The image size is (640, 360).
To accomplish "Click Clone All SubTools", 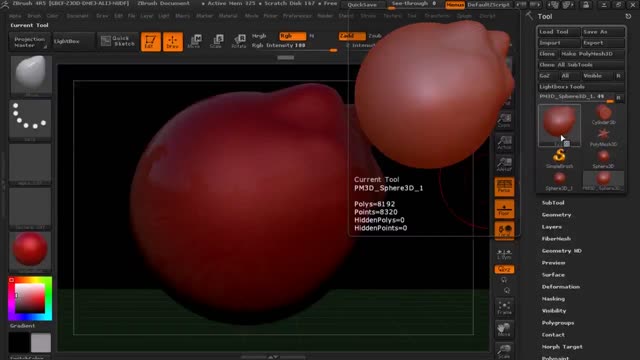I will [581, 65].
